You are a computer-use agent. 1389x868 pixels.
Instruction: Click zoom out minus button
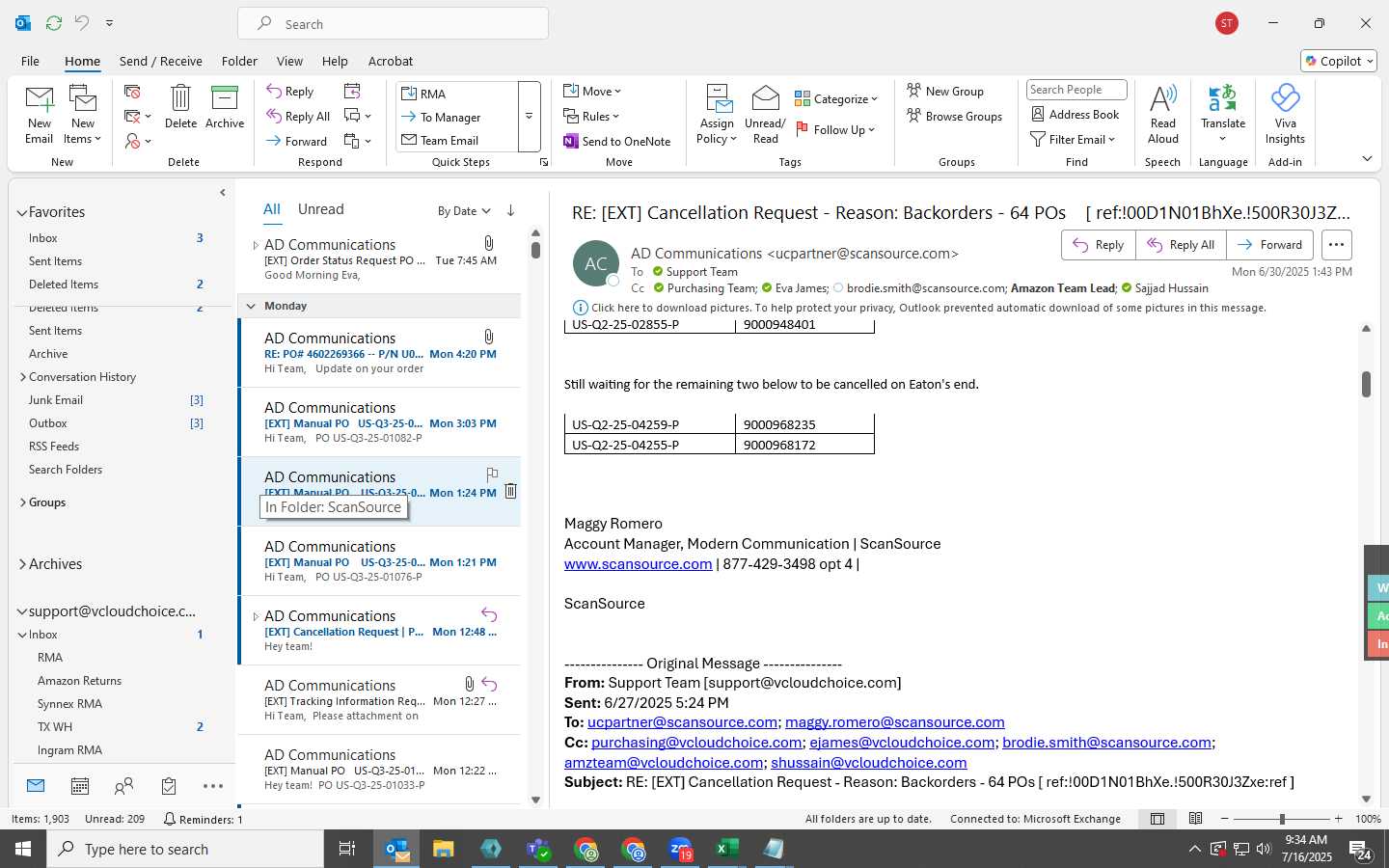click(1225, 819)
